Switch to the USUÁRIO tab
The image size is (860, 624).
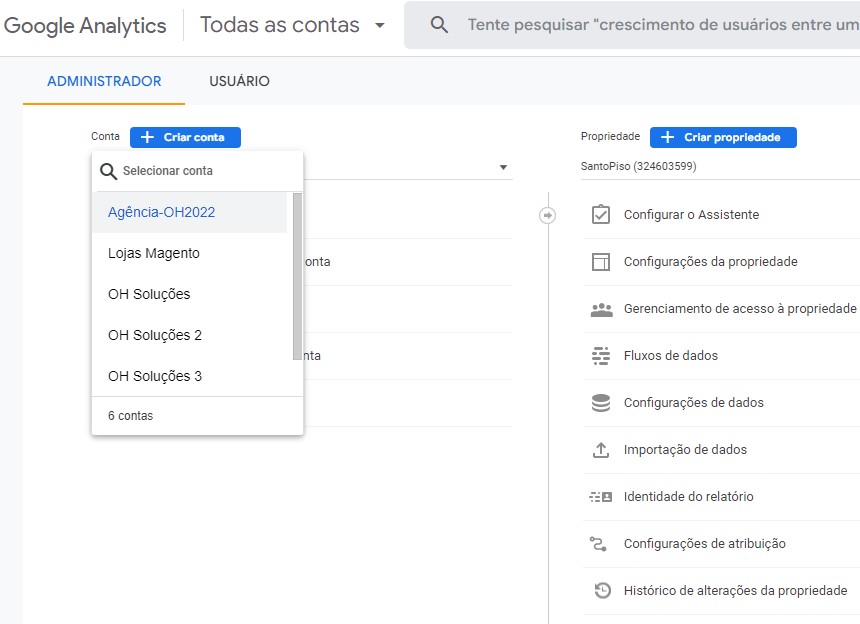coord(239,81)
